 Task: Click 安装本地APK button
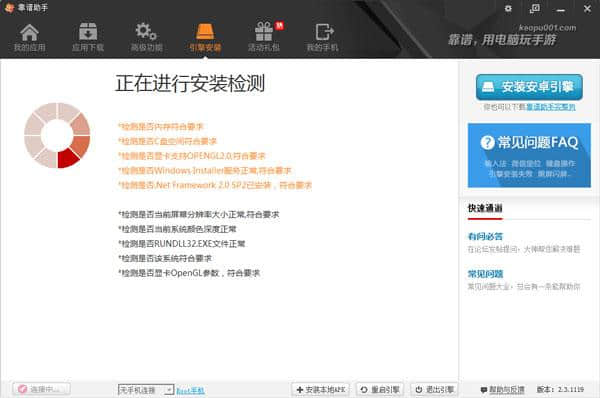pyautogui.click(x=321, y=390)
